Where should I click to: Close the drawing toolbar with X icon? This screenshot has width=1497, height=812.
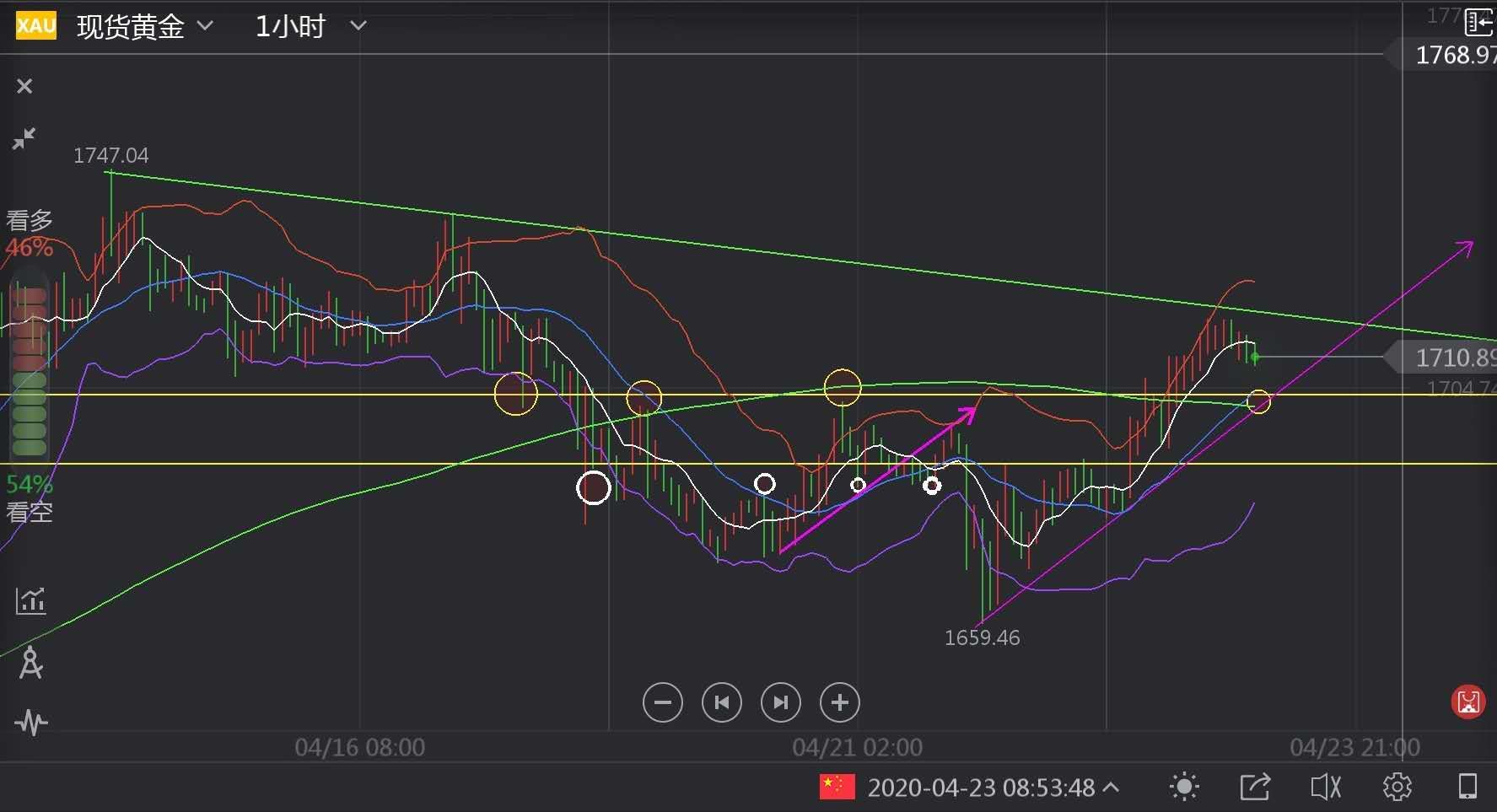tap(24, 86)
